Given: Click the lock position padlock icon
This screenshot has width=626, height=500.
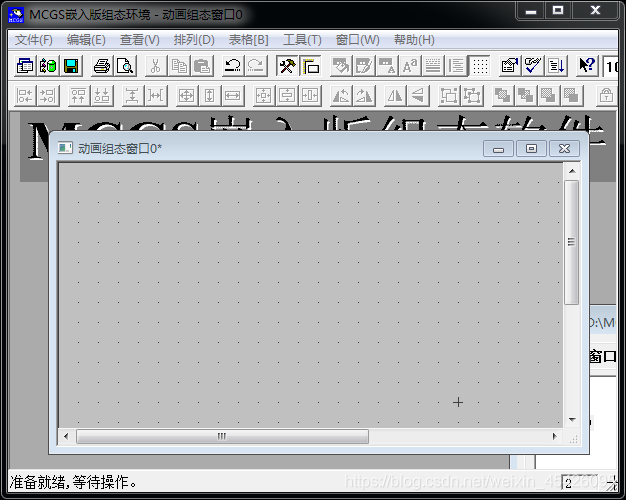Looking at the screenshot, I should point(606,96).
